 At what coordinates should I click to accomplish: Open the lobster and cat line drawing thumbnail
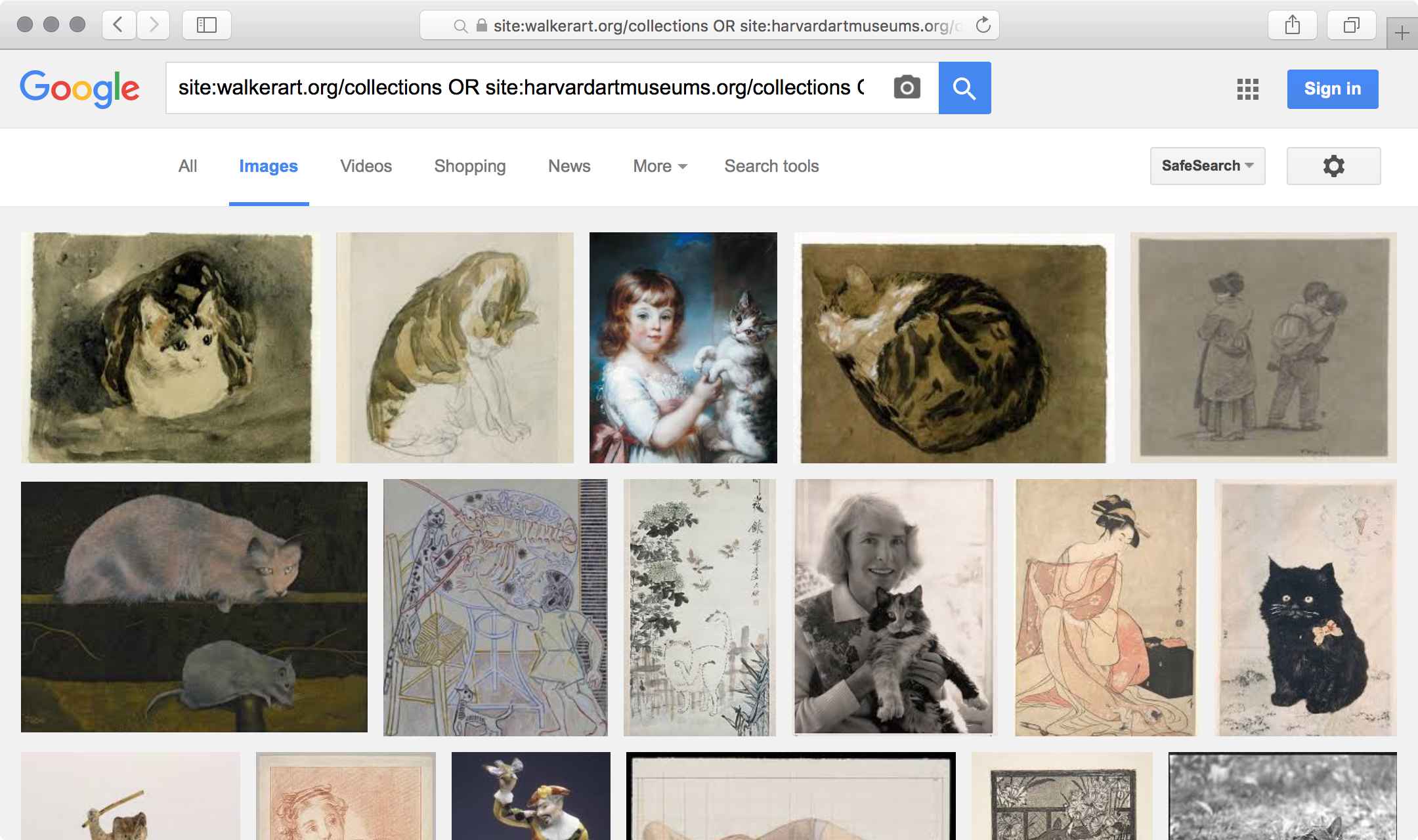click(x=496, y=607)
